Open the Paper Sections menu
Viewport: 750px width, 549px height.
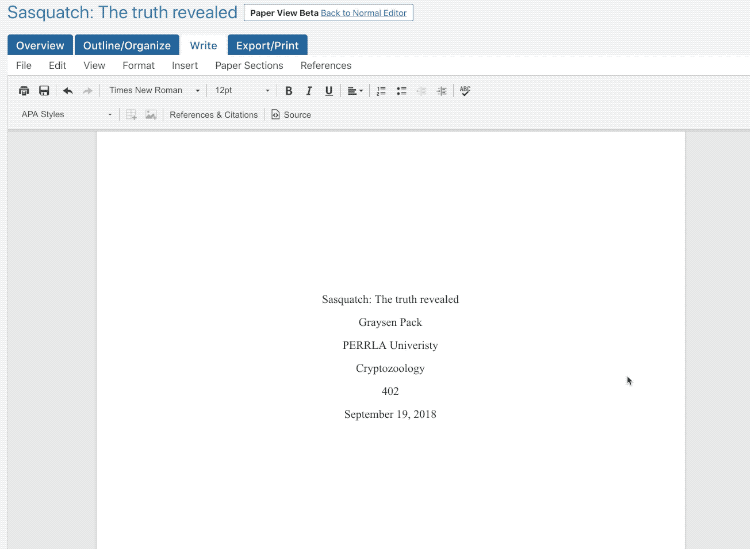[x=249, y=66]
